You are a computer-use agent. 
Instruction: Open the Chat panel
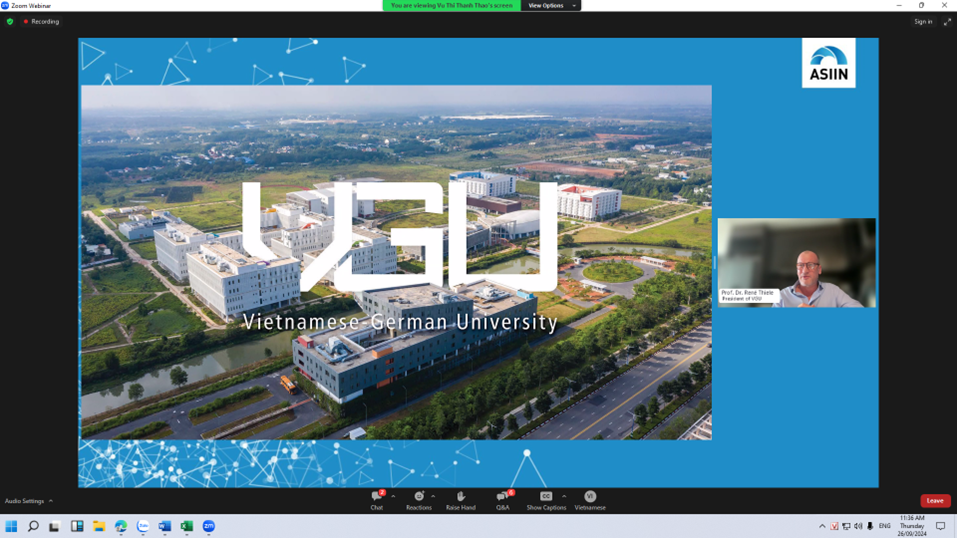(377, 500)
